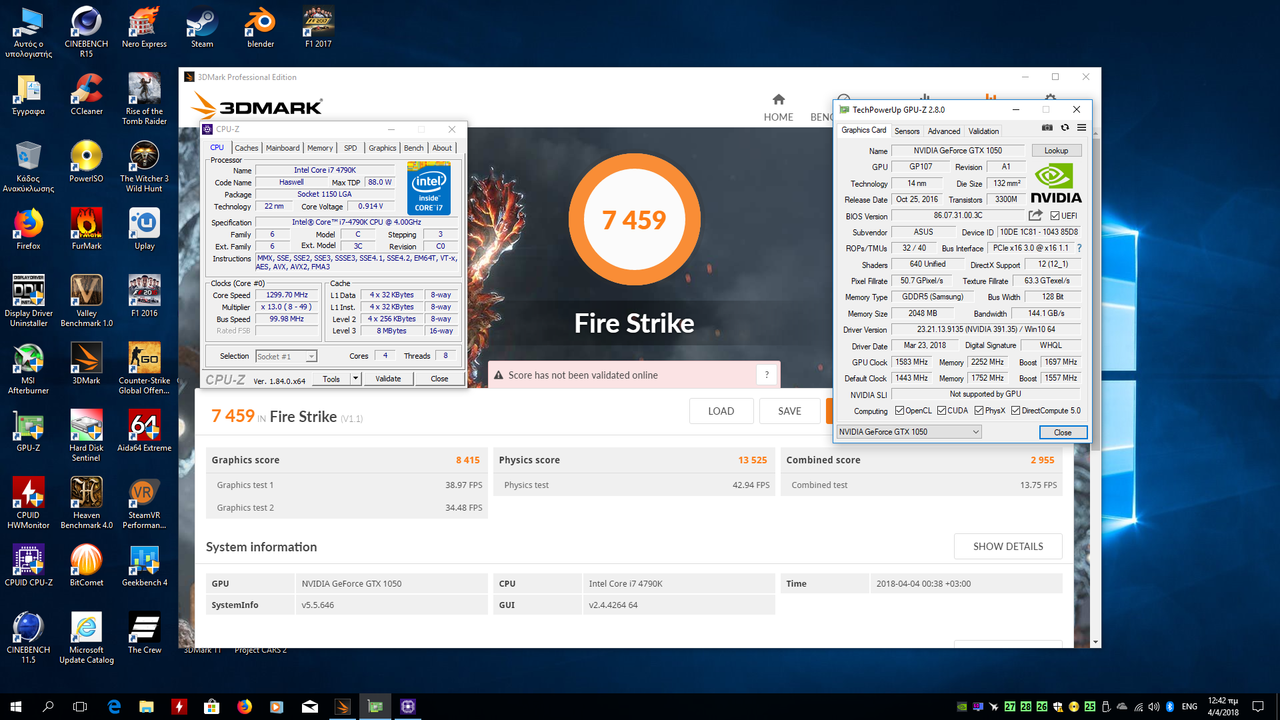1280x720 pixels.
Task: Open the Bench tab in CPU-Z
Action: pos(413,148)
